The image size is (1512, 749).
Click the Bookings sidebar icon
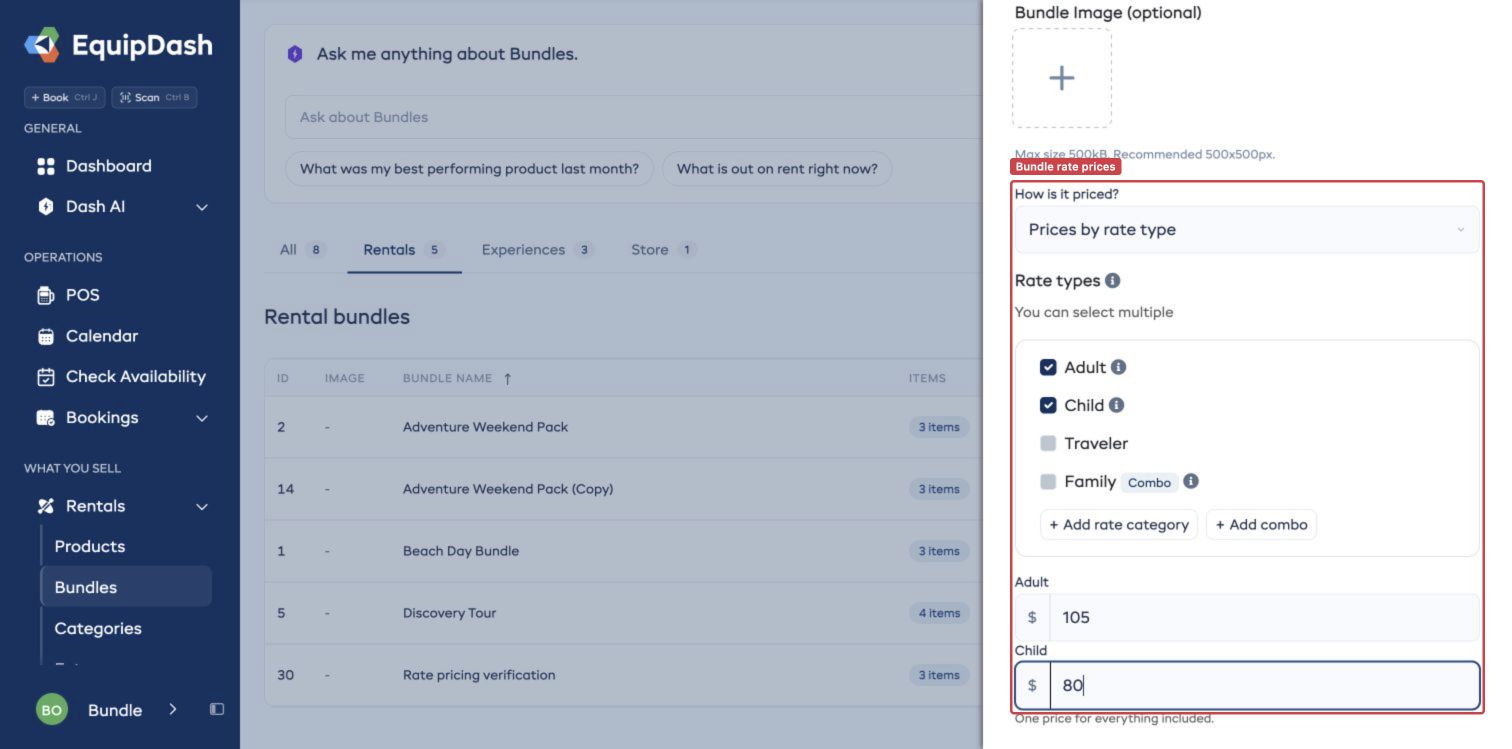(x=46, y=418)
